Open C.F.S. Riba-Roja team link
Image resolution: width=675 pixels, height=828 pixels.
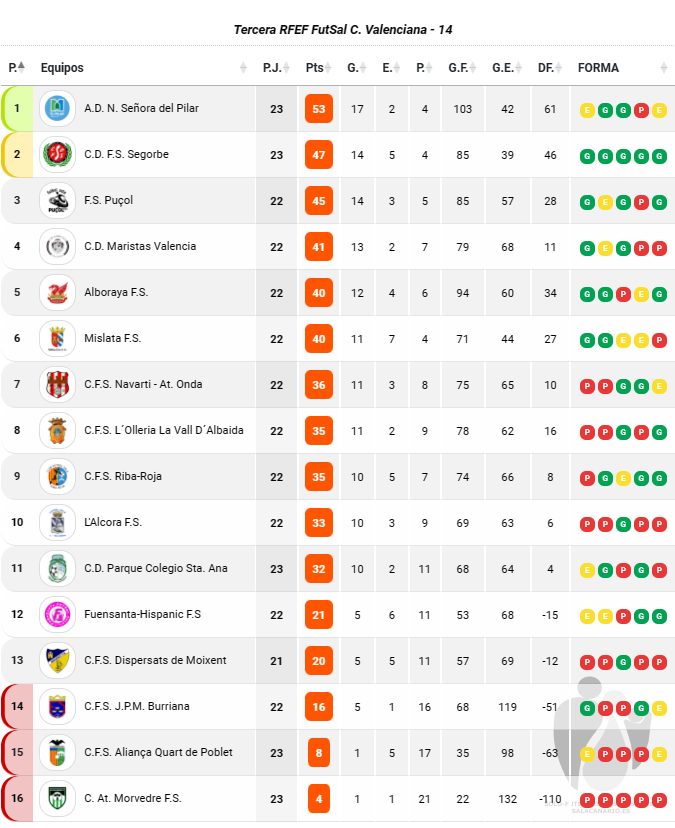click(x=123, y=476)
